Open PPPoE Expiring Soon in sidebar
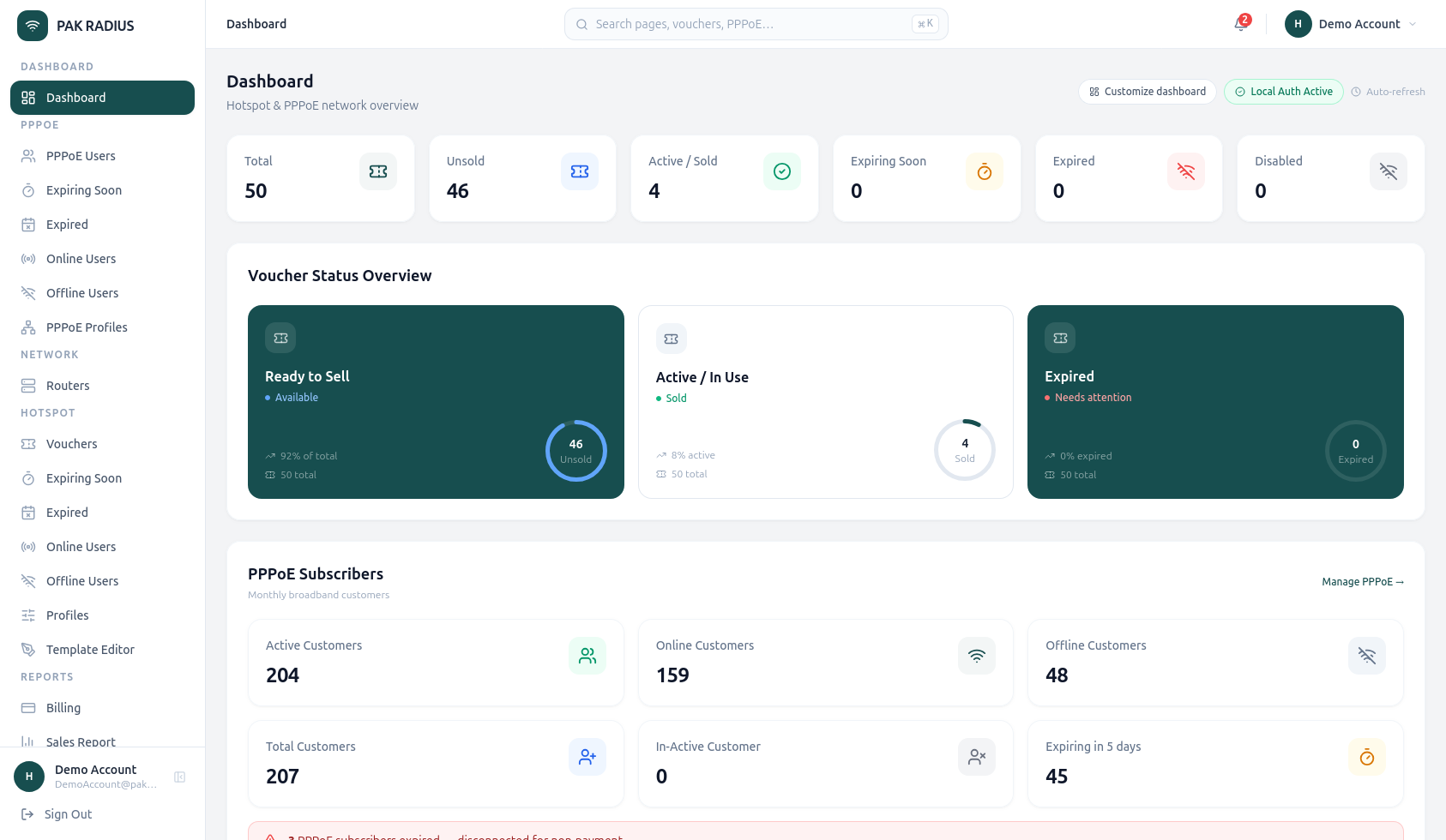 click(102, 190)
